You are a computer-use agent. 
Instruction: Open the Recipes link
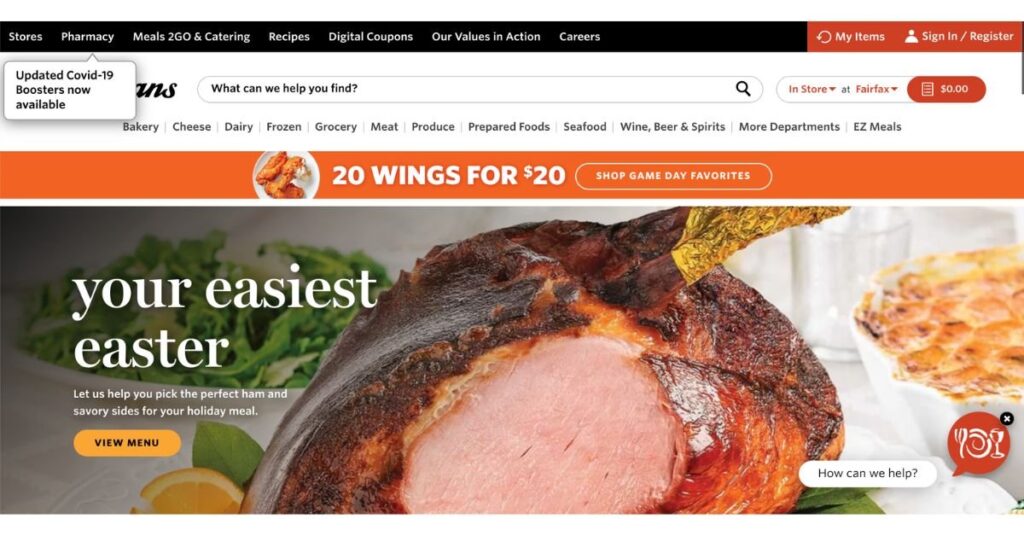click(289, 37)
